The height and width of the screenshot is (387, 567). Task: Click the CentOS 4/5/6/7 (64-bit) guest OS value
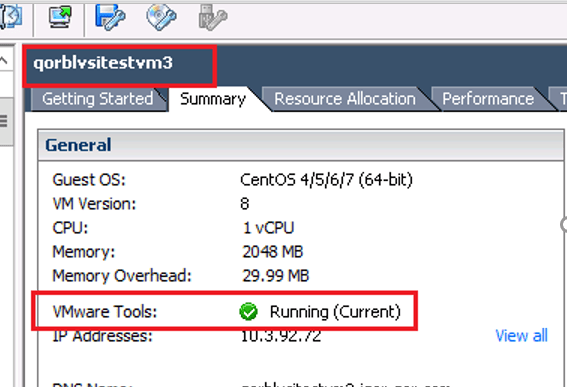click(x=326, y=180)
